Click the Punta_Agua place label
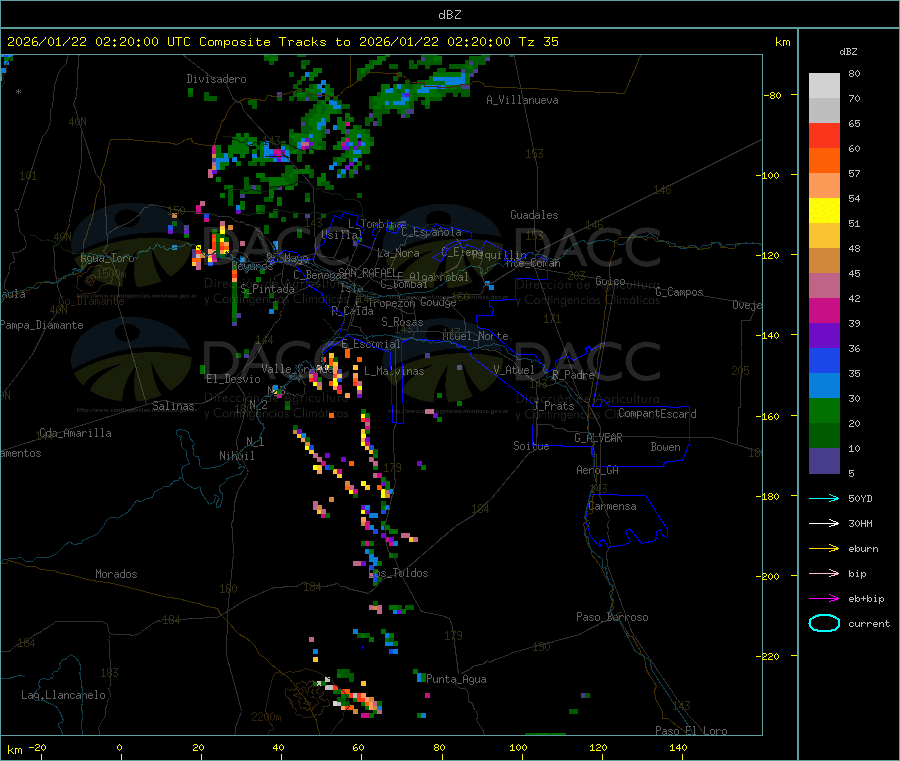900x761 pixels. point(456,679)
